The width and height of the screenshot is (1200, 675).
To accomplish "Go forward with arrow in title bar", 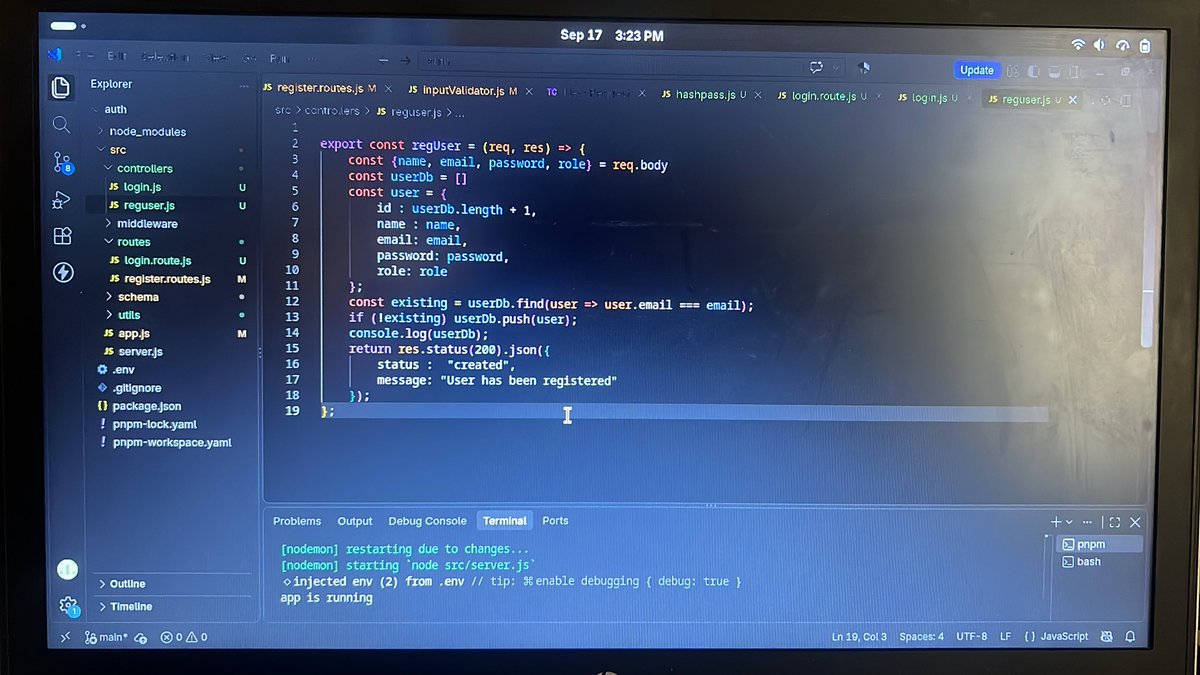I will pyautogui.click(x=405, y=60).
